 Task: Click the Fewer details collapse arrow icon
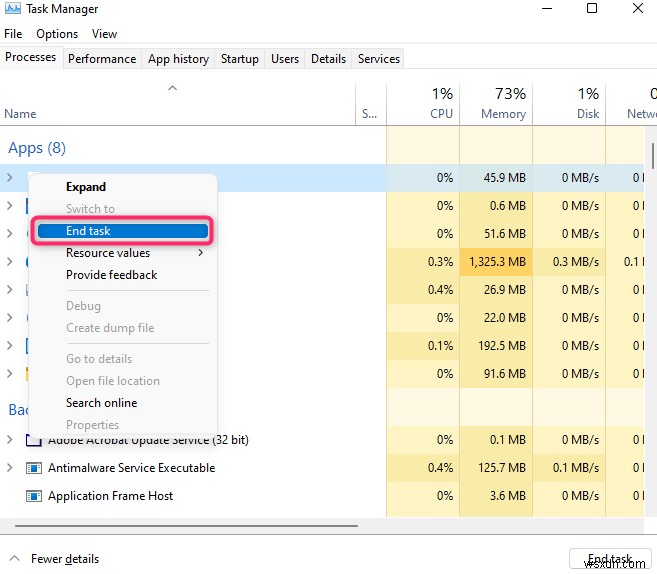[x=14, y=558]
